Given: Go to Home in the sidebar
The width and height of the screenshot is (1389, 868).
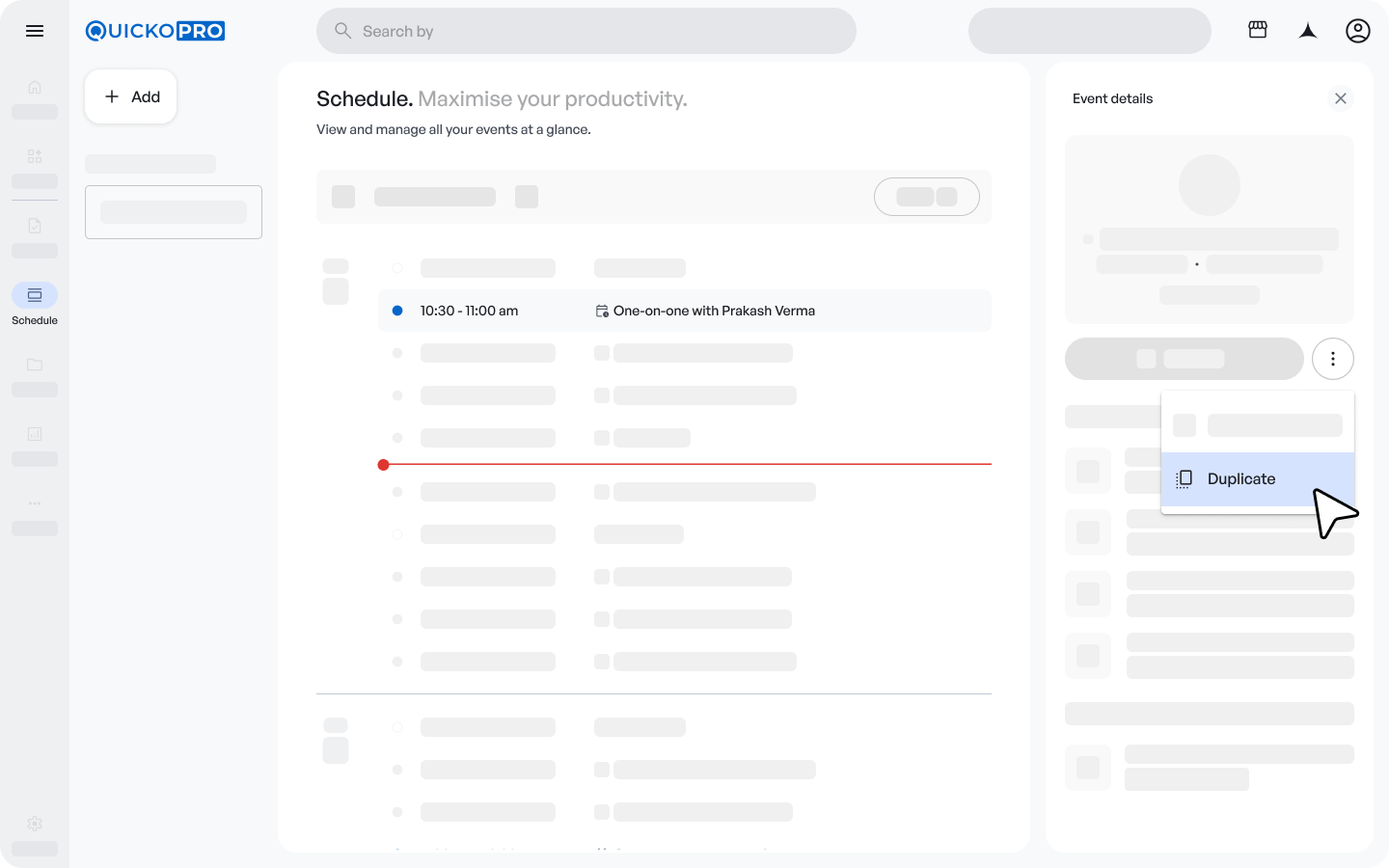Looking at the screenshot, I should click(35, 88).
